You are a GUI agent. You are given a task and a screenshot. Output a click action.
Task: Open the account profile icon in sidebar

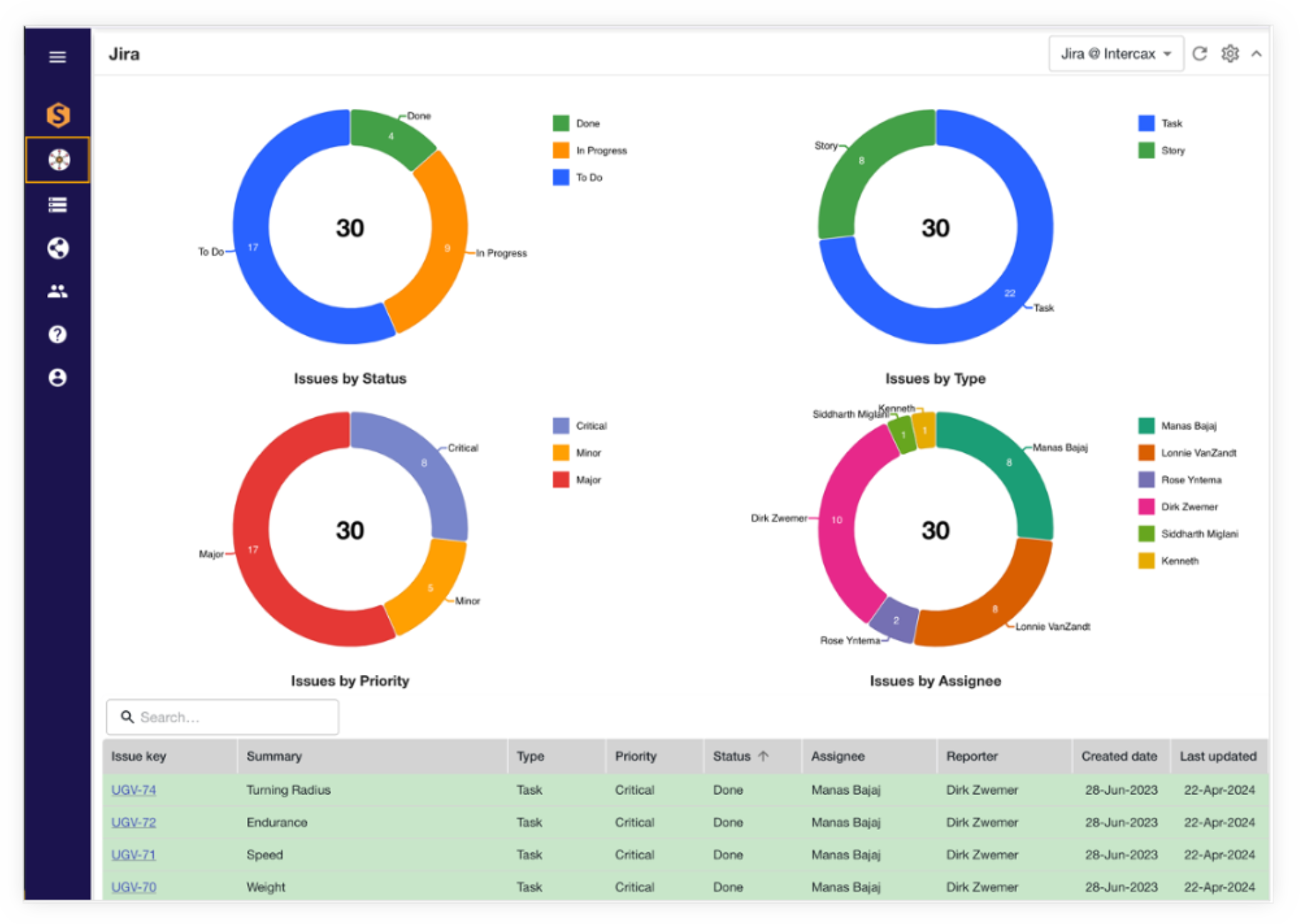pyautogui.click(x=58, y=377)
